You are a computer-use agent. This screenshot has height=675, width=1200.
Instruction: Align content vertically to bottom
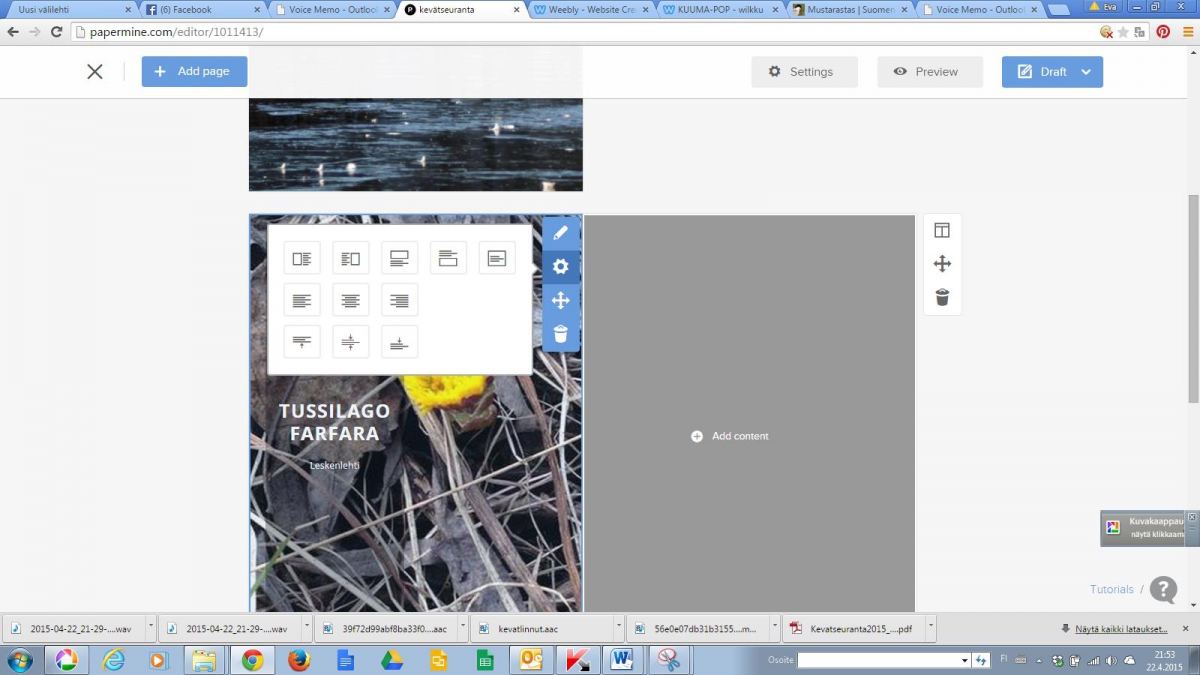pyautogui.click(x=399, y=342)
